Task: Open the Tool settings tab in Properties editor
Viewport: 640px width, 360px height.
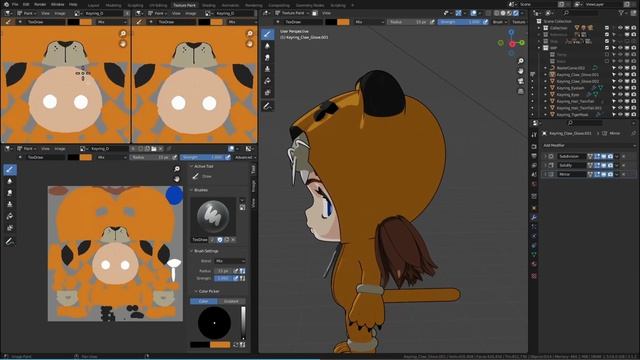Action: tap(534, 135)
